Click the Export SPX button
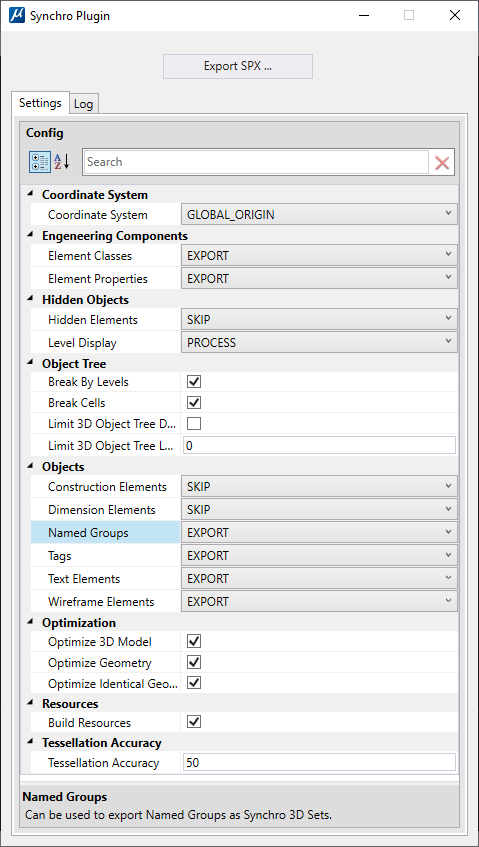This screenshot has width=479, height=847. click(x=238, y=66)
